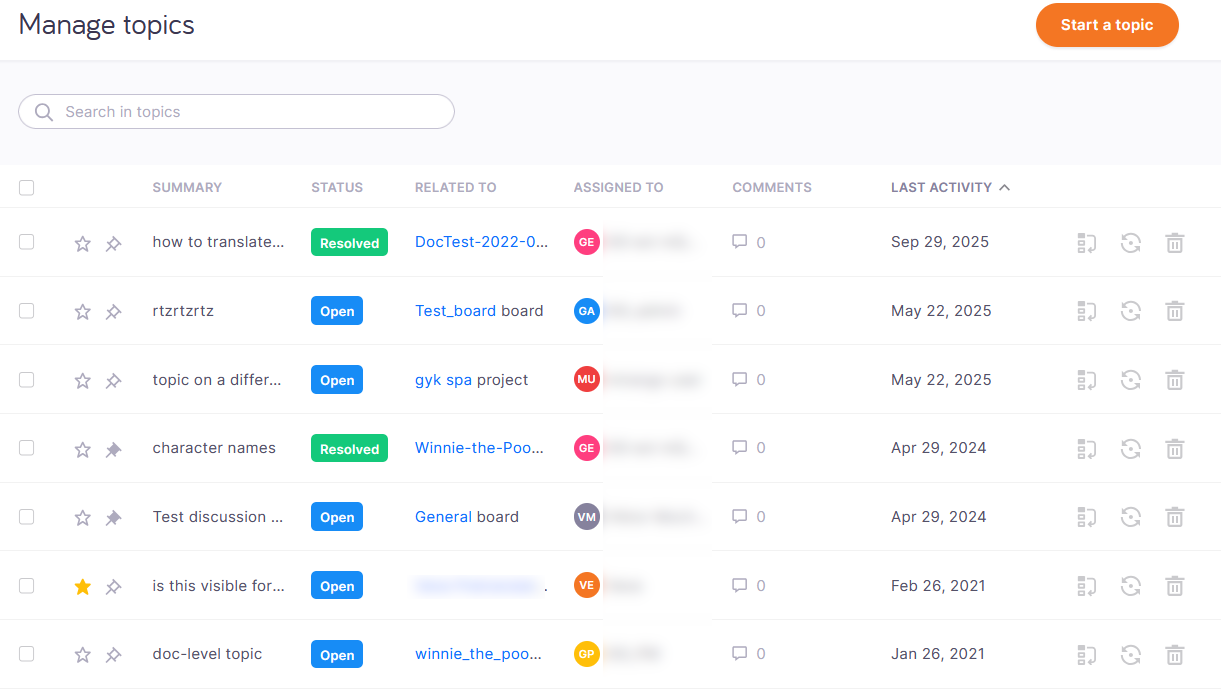Change status icon for 'Test discussion' topic
This screenshot has width=1221, height=692.
click(x=1131, y=517)
